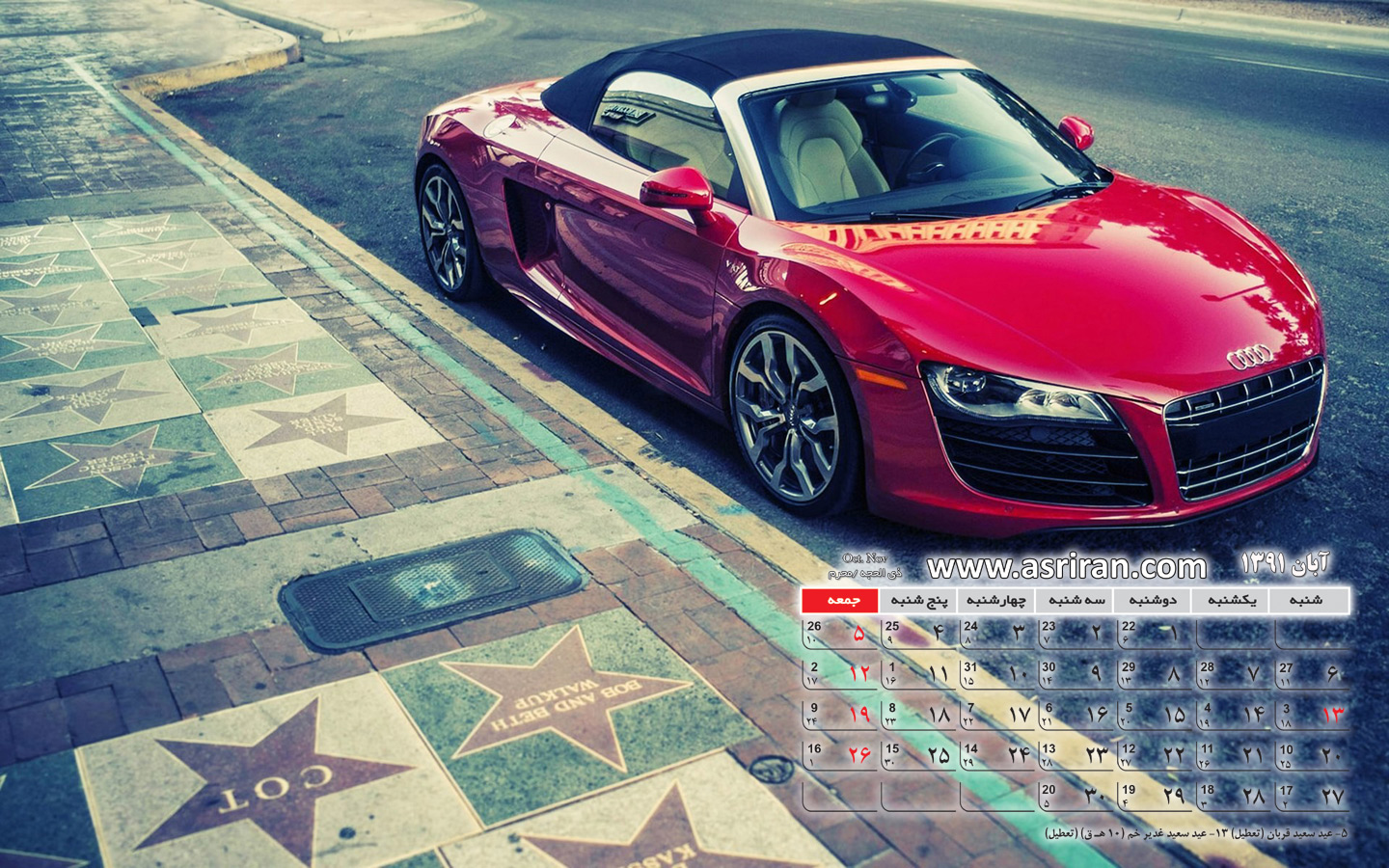Click the holidays footnote below the calendar
Image resolution: width=1389 pixels, height=868 pixels.
point(1196,832)
